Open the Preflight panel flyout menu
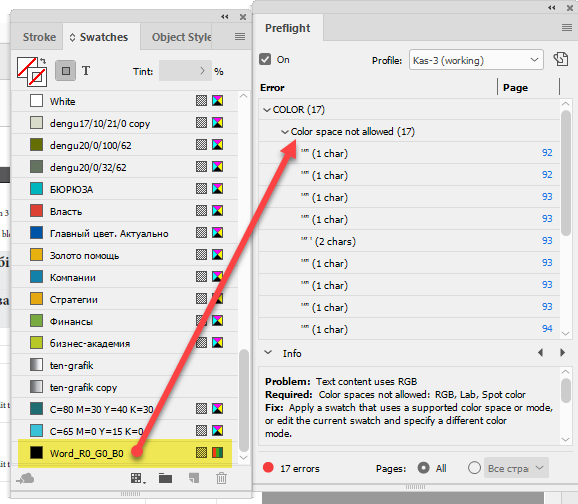The height and width of the screenshot is (504, 578). (x=567, y=28)
